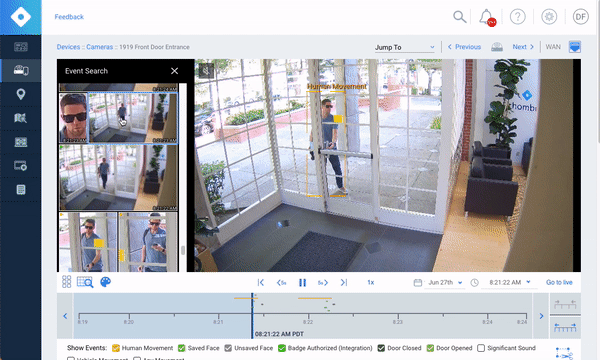Open the search magnifier in header
The width and height of the screenshot is (600, 360).
(x=459, y=17)
